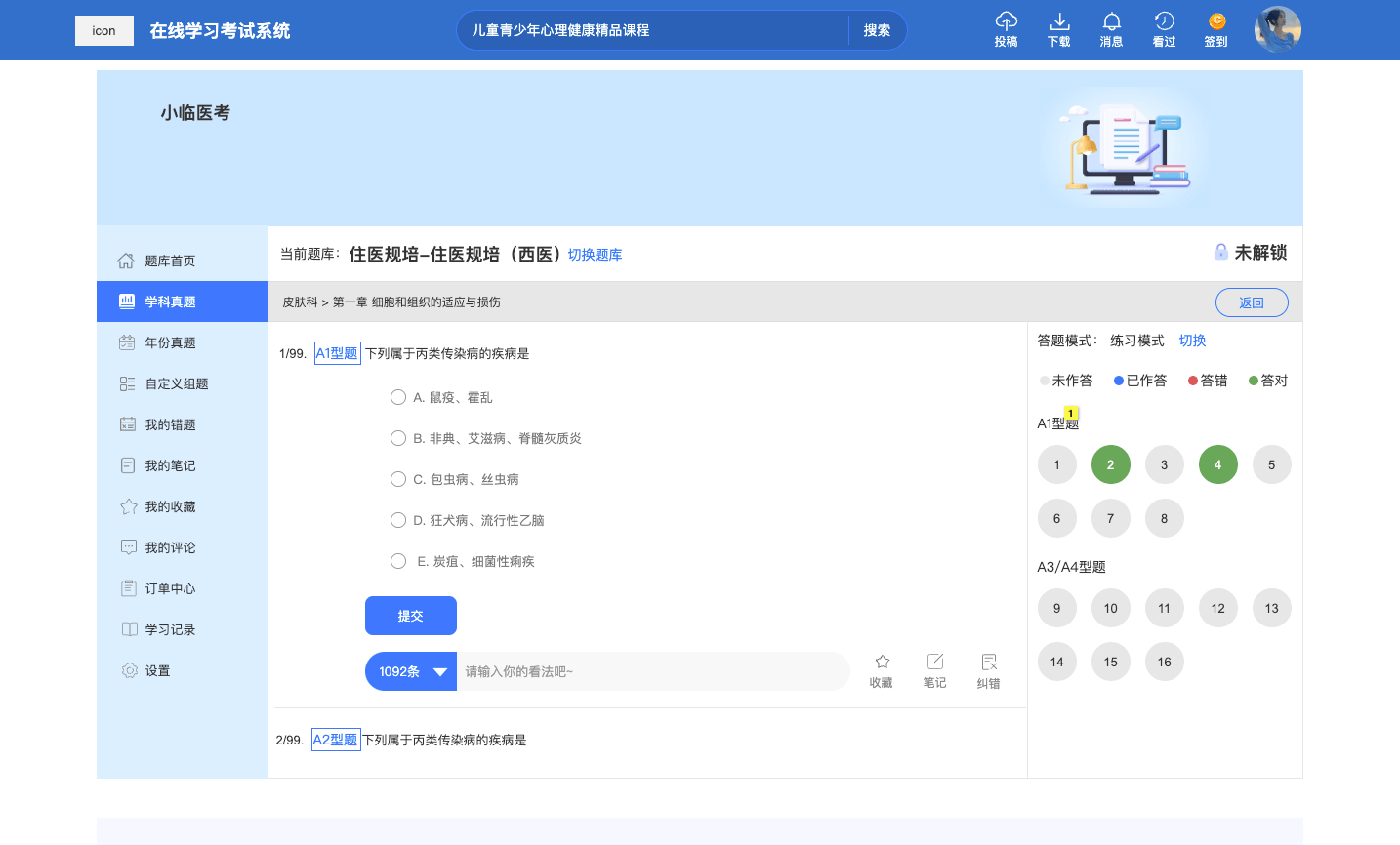Click the upload 投稿 icon
This screenshot has width=1400, height=845.
1006,22
